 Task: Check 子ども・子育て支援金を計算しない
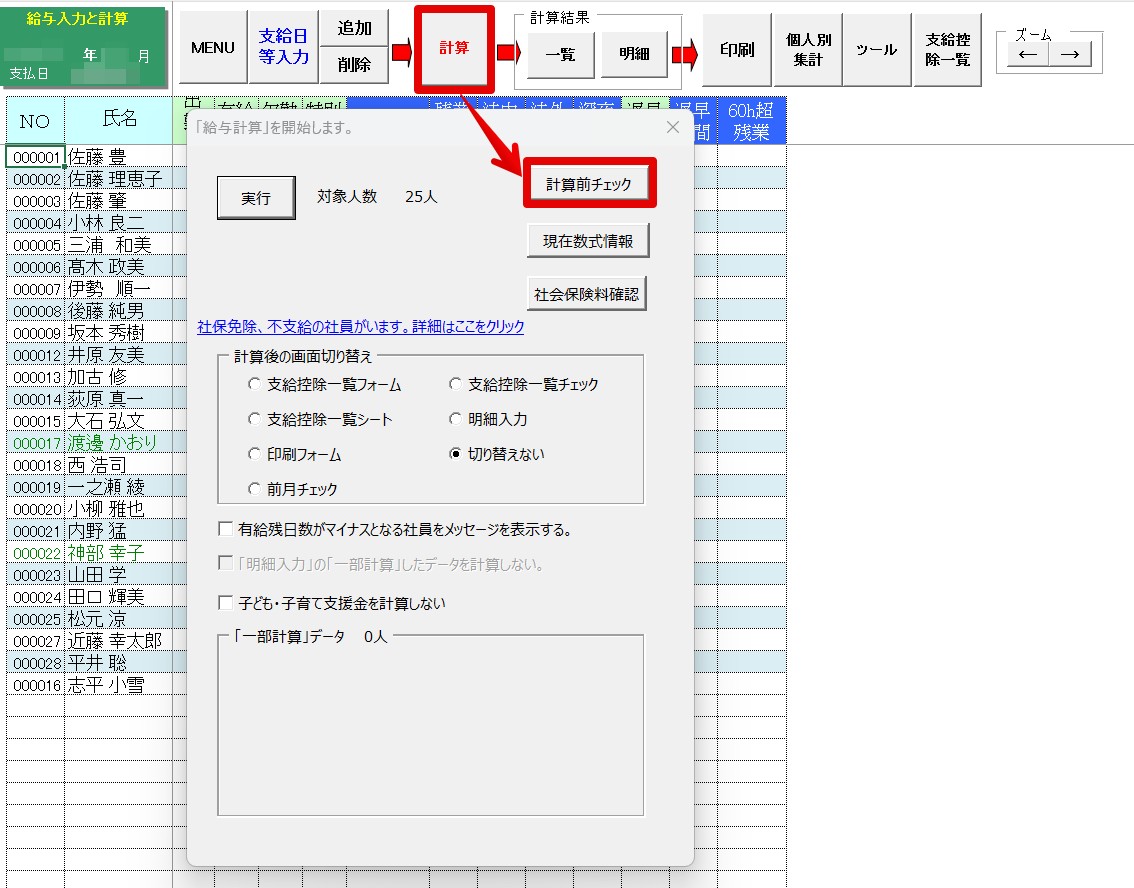[x=226, y=603]
